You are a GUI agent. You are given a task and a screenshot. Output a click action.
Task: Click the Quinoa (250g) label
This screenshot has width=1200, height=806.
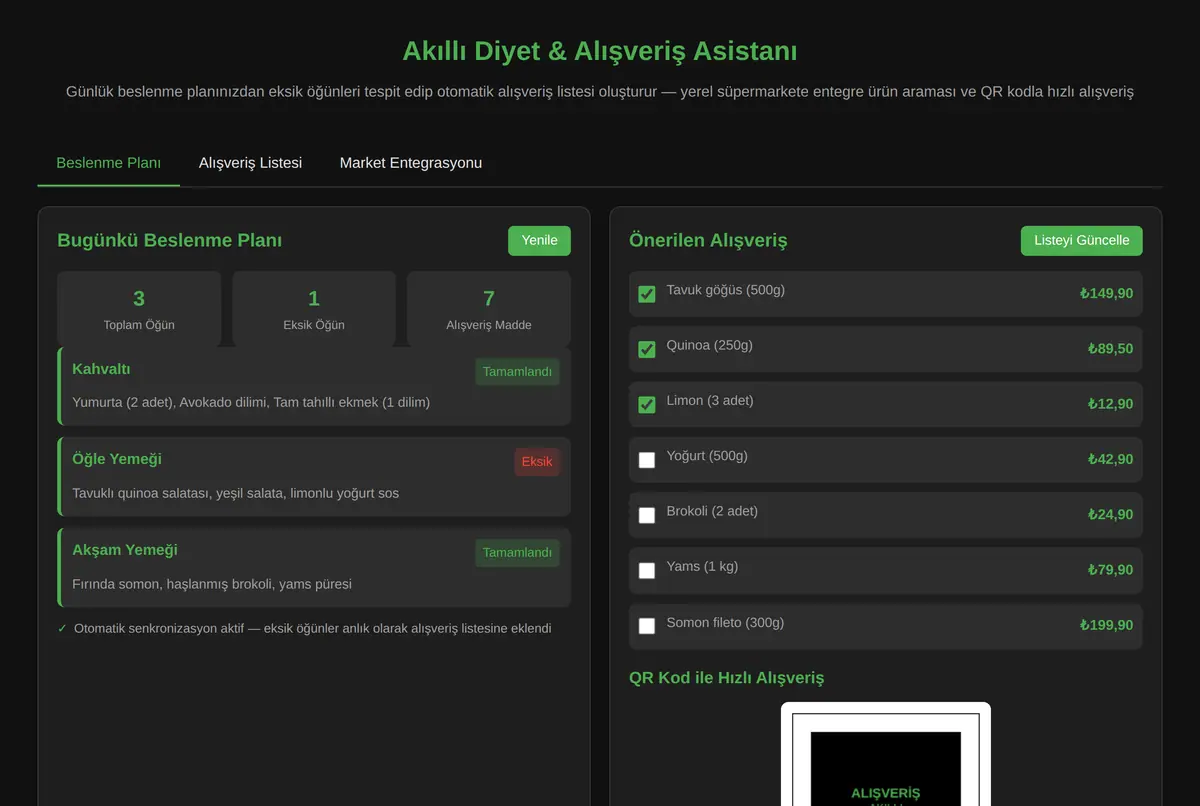point(710,345)
